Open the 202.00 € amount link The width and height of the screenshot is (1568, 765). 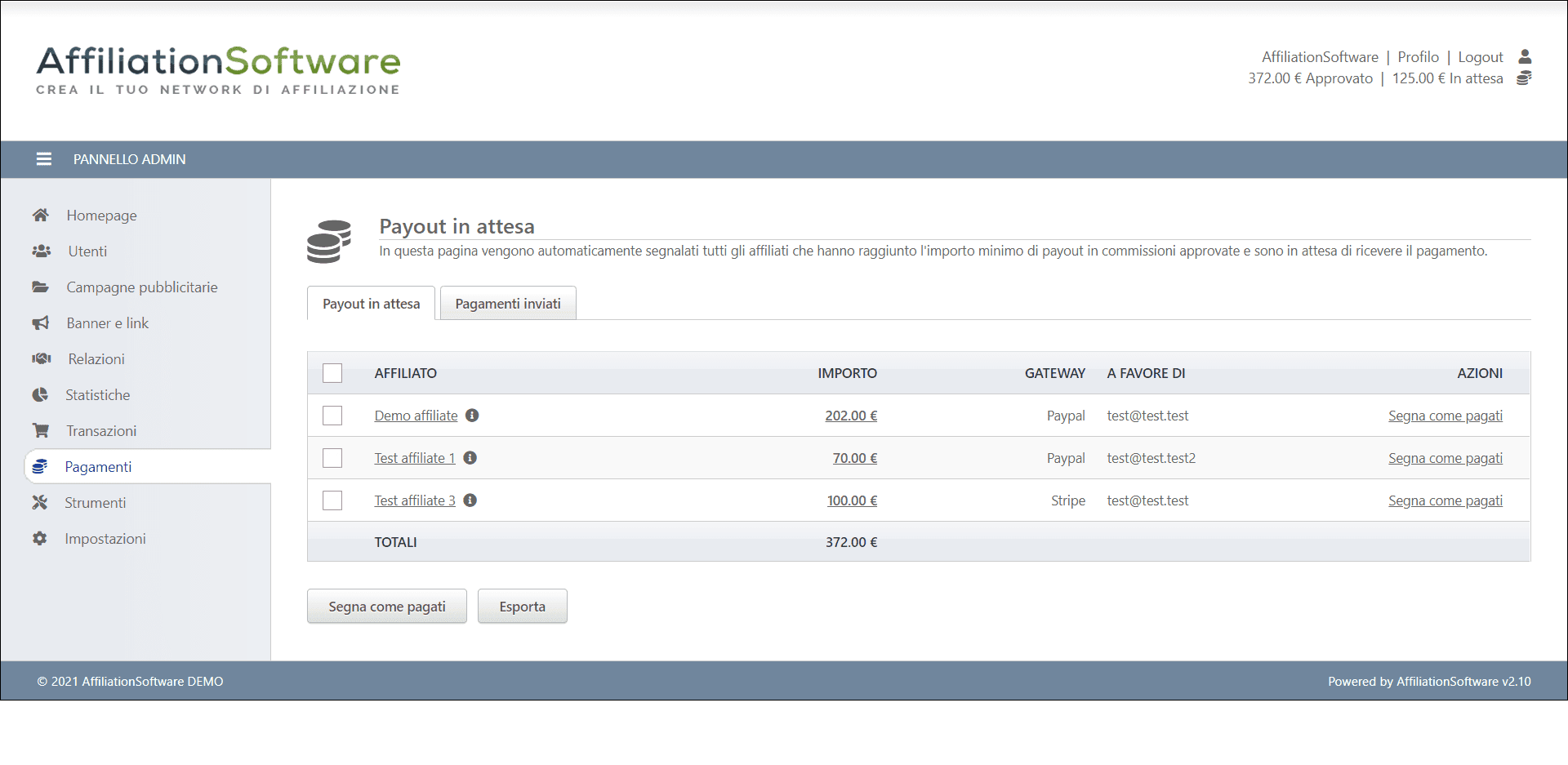[x=851, y=416]
